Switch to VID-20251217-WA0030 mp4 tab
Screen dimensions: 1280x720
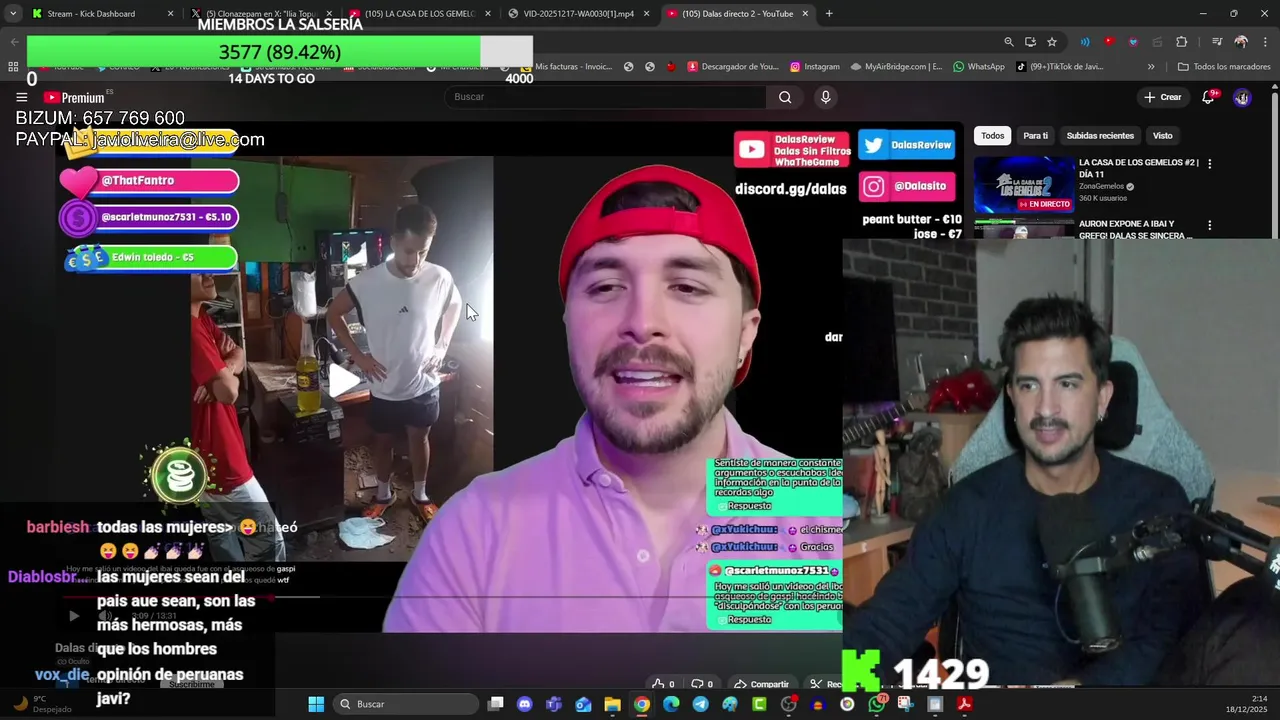(578, 14)
